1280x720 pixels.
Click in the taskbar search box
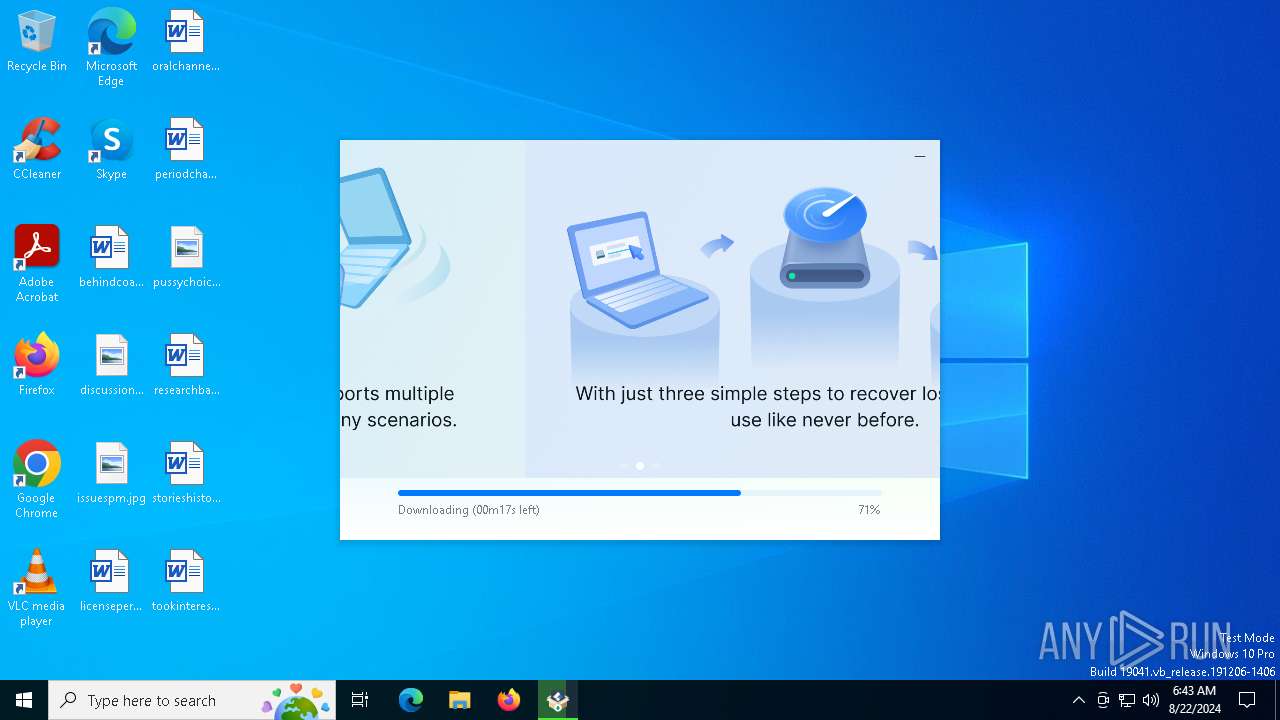pyautogui.click(x=193, y=700)
